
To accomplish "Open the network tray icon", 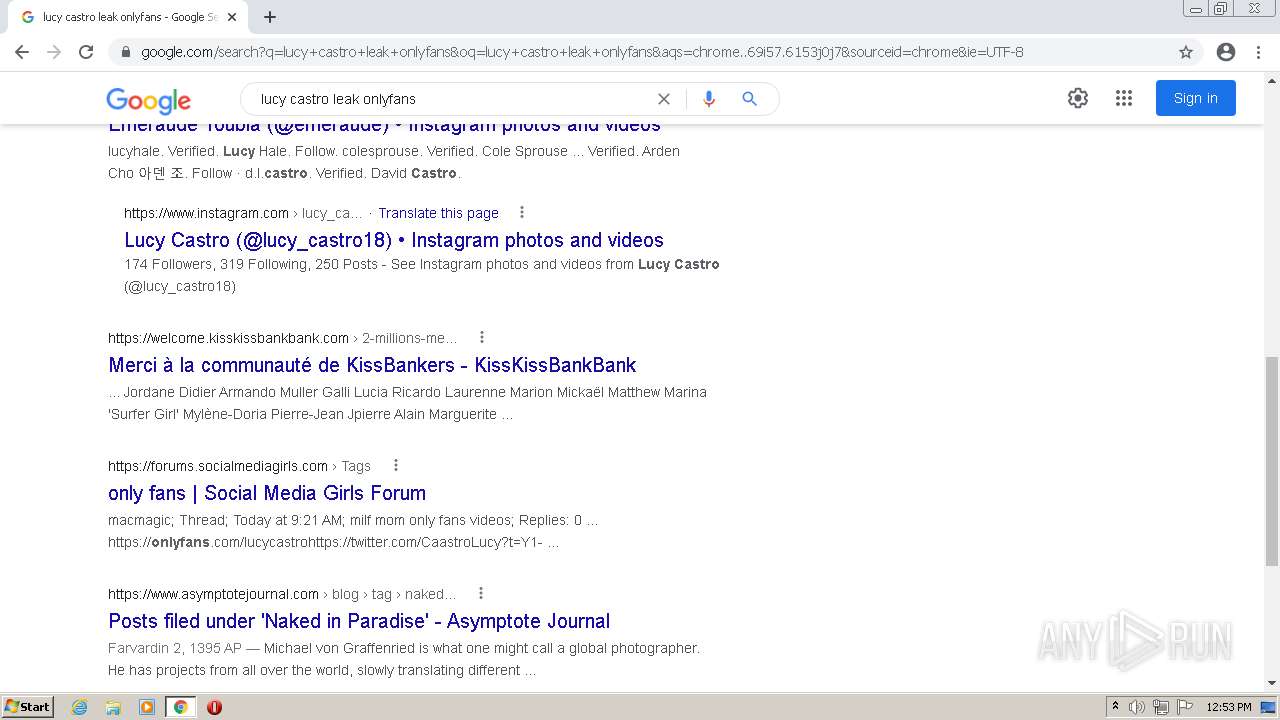I will (x=1161, y=707).
